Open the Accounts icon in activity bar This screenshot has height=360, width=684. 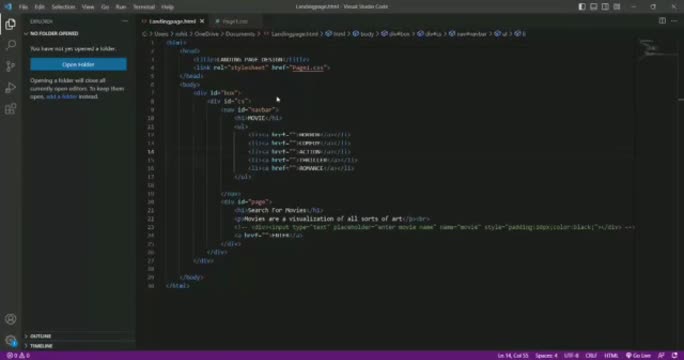coord(10,319)
